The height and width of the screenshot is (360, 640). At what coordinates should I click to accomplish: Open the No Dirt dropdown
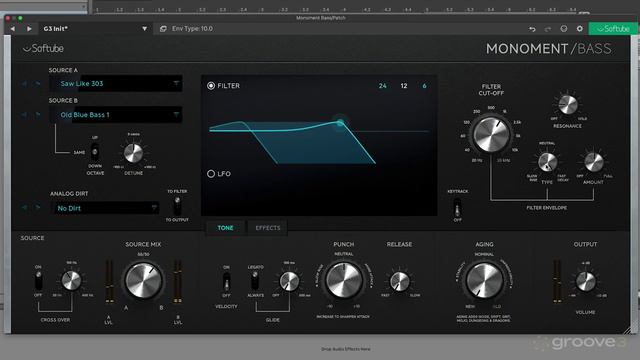coord(105,208)
